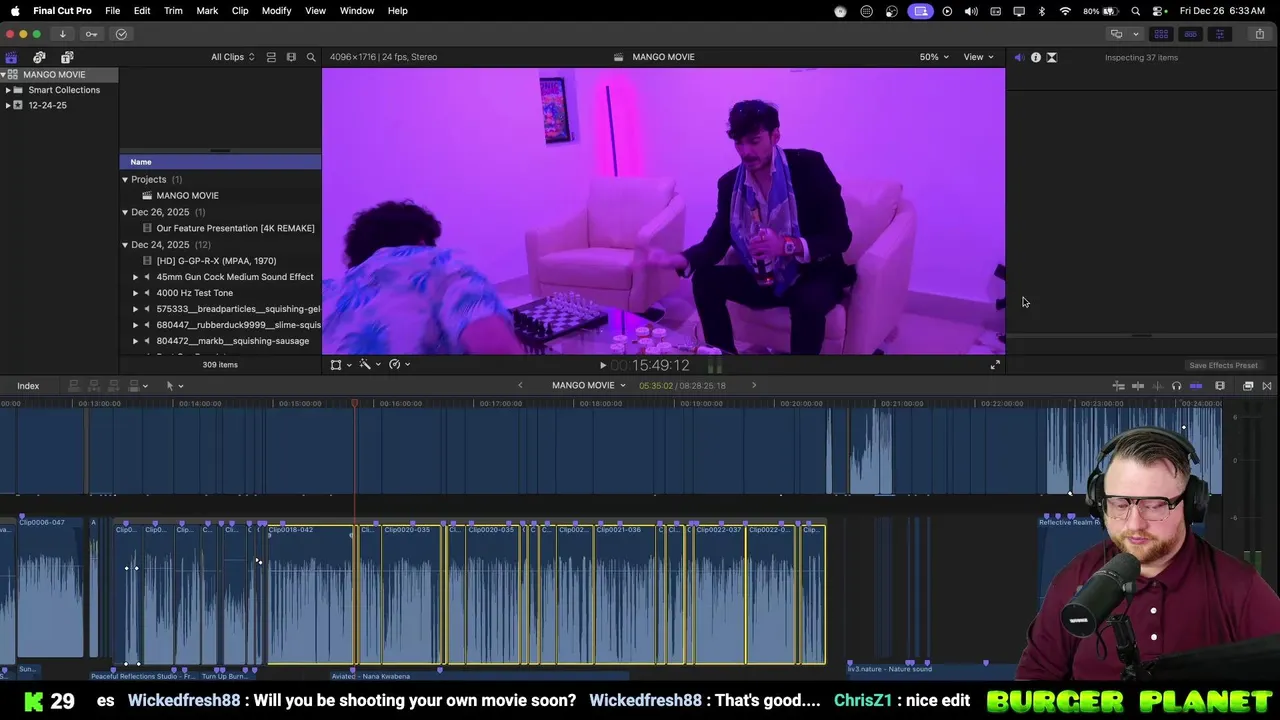1280x720 pixels.
Task: Connect clip to primary storyline icon
Action: (x=74, y=386)
